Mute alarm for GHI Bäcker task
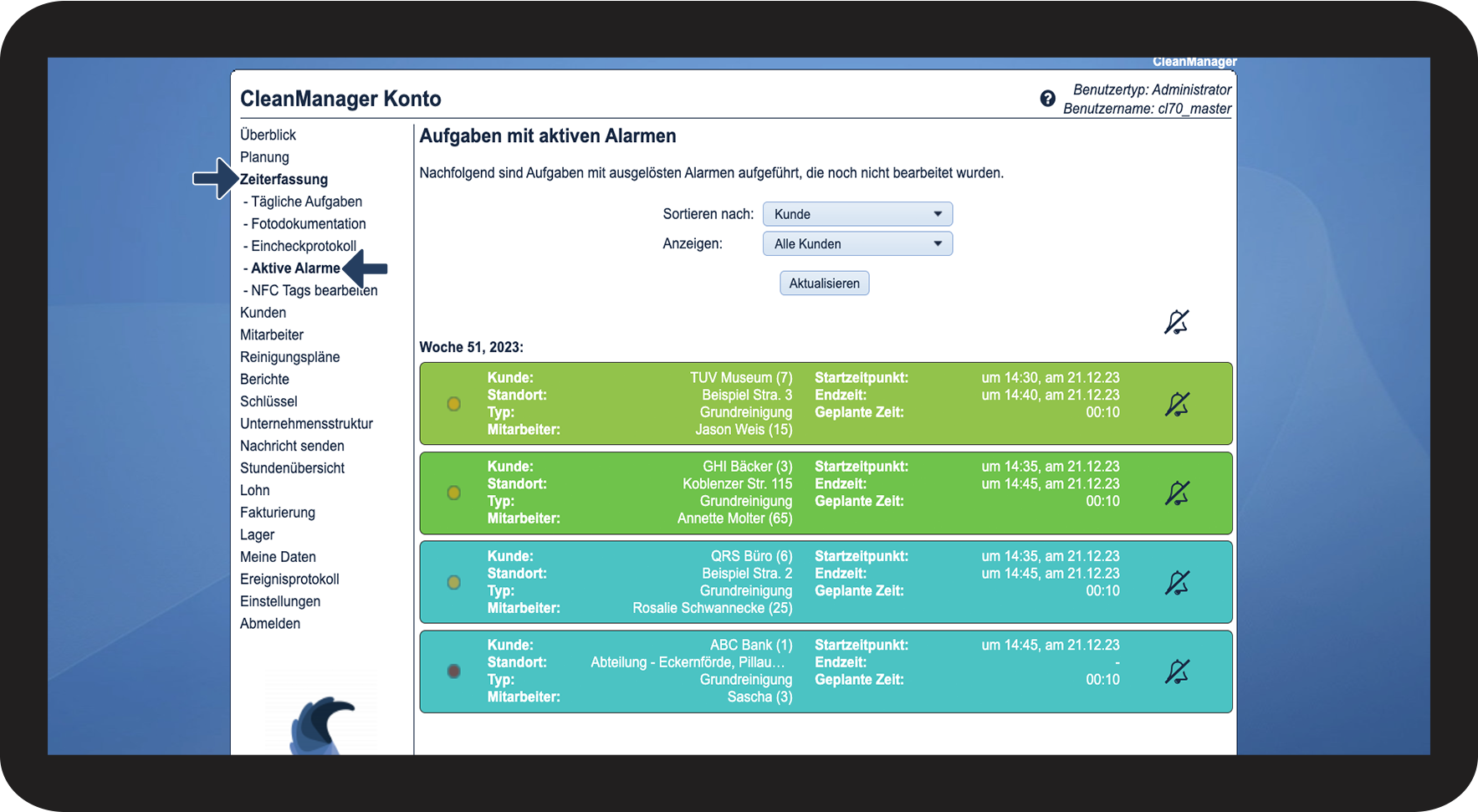This screenshot has height=812, width=1478. (x=1177, y=493)
